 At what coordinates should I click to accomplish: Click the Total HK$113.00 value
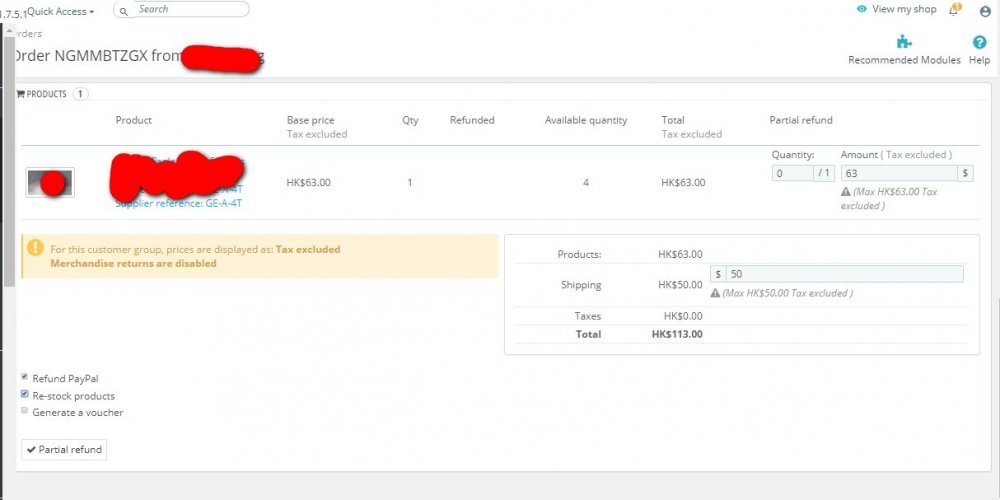coord(677,334)
